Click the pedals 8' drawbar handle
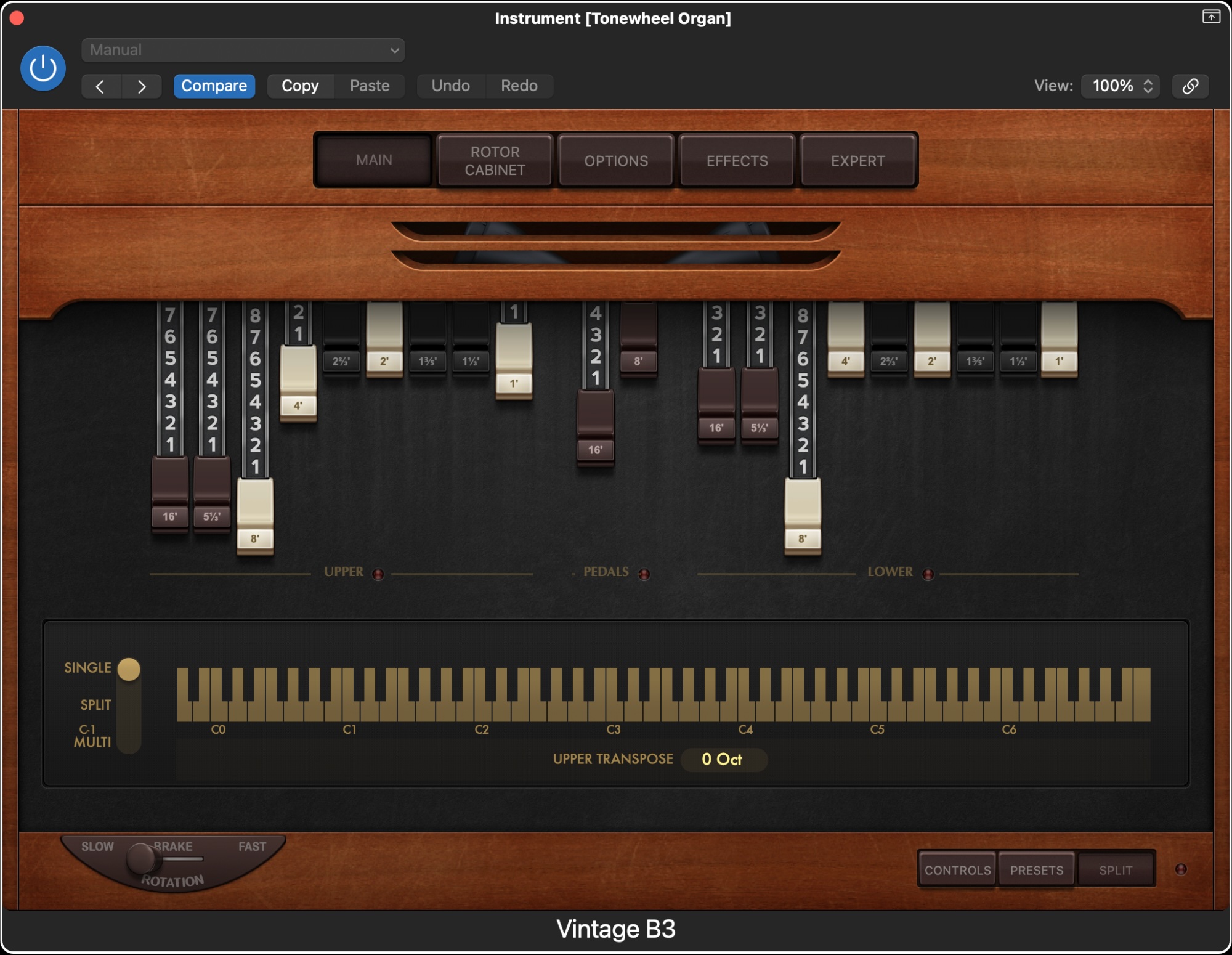Viewport: 1232px width, 955px height. point(638,339)
